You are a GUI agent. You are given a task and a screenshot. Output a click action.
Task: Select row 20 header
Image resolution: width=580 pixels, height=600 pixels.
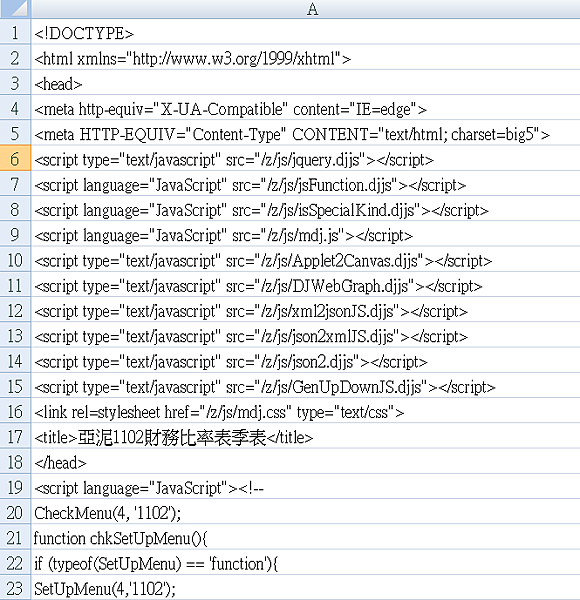click(x=15, y=512)
